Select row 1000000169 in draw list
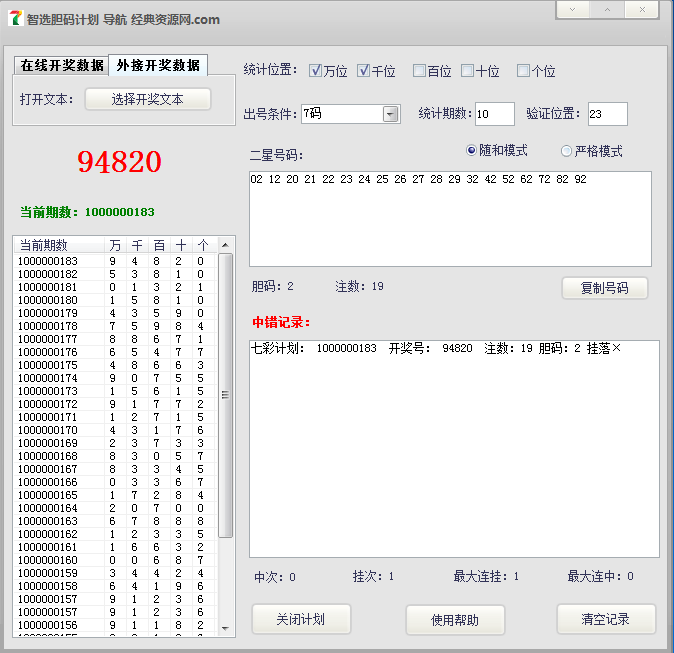The image size is (674, 653). coord(115,443)
